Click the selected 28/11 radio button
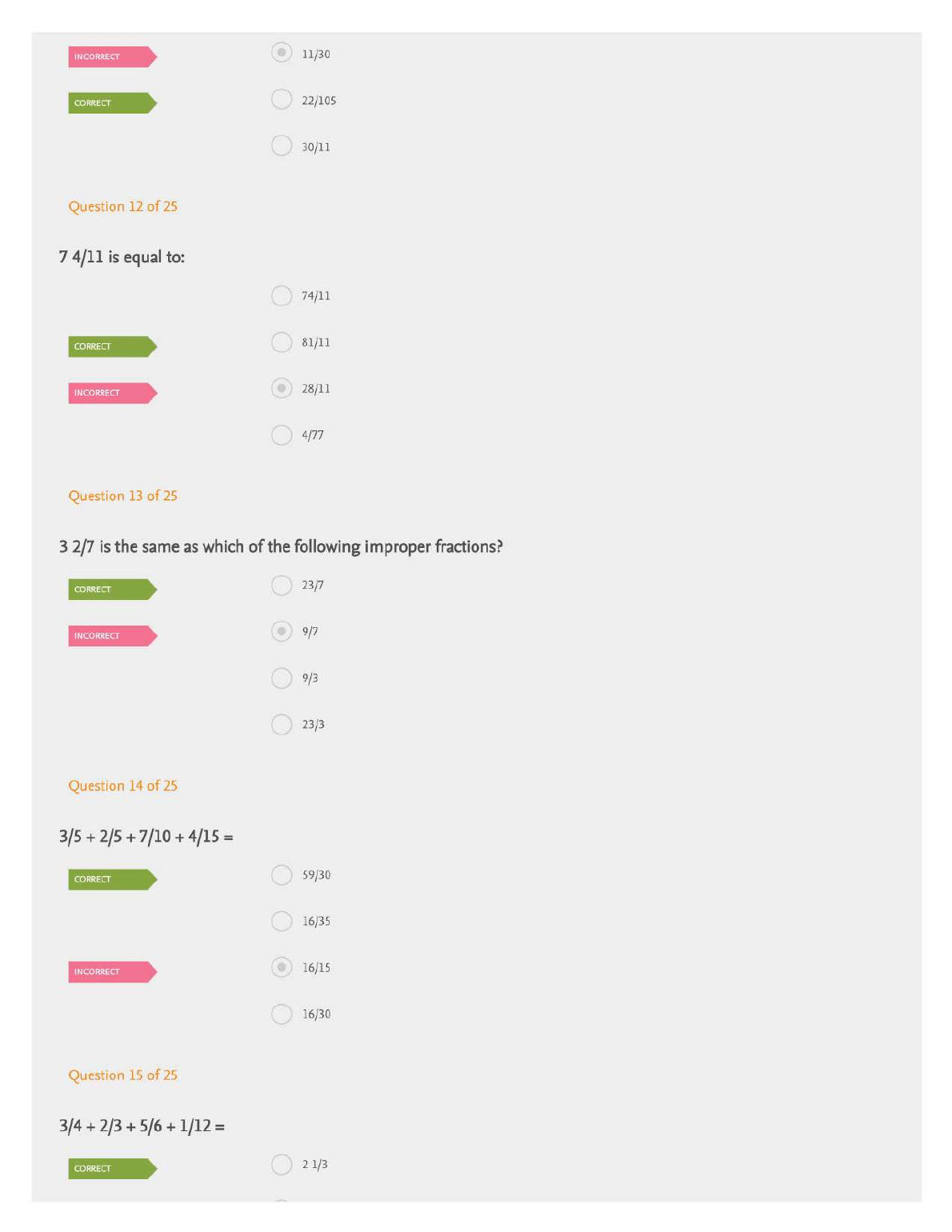Screen dimensions: 952x1232 click(282, 389)
